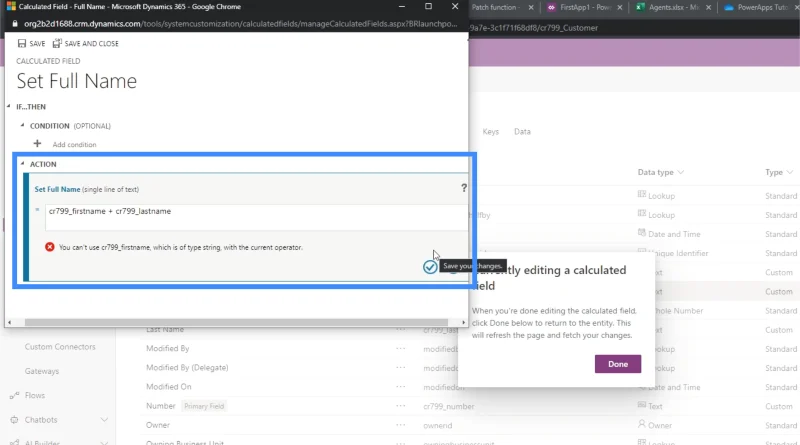Image resolution: width=800 pixels, height=445 pixels.
Task: Collapse the CONDITION section
Action: [x=22, y=126]
